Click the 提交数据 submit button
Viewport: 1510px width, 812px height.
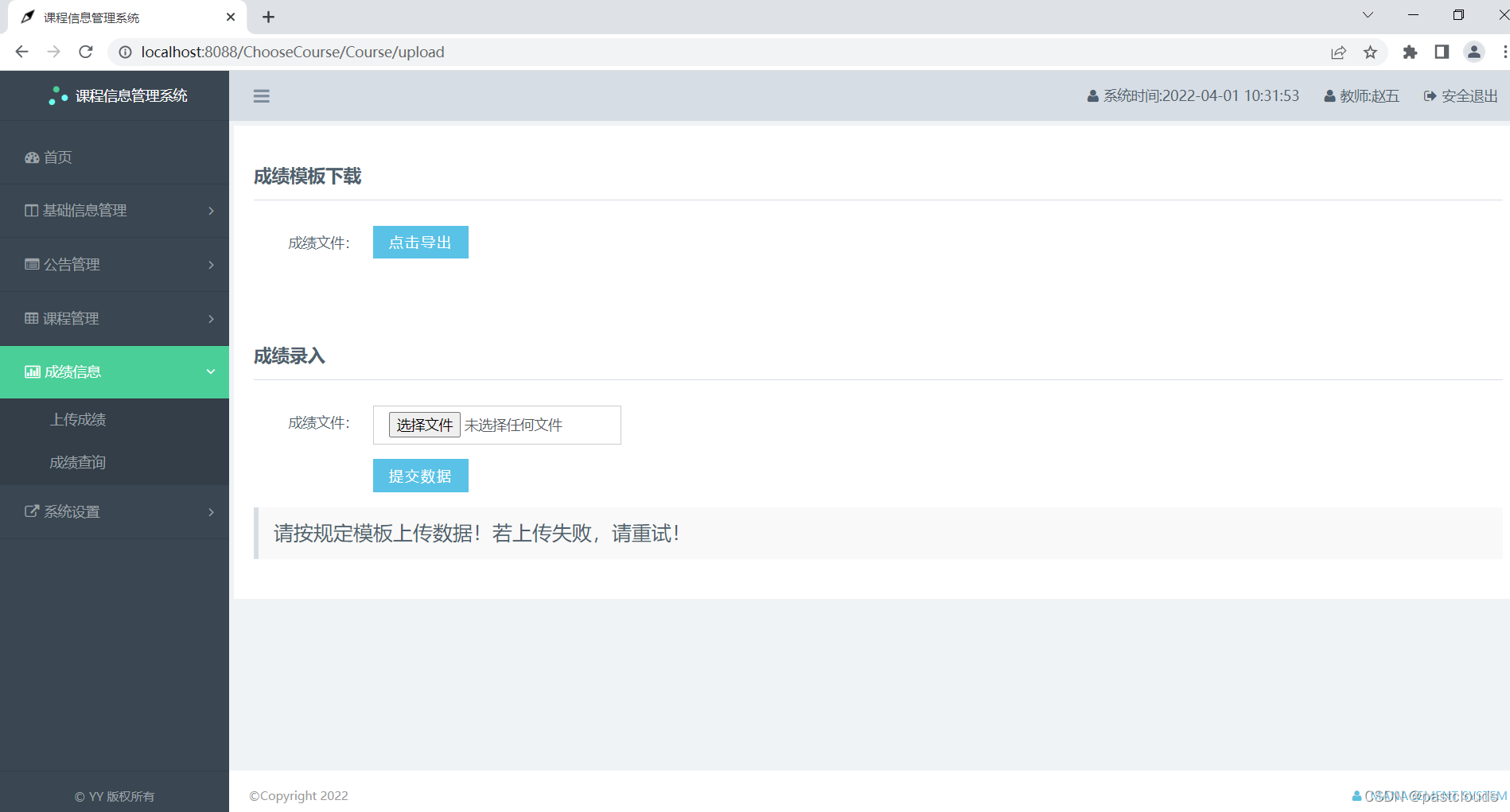pyautogui.click(x=420, y=475)
